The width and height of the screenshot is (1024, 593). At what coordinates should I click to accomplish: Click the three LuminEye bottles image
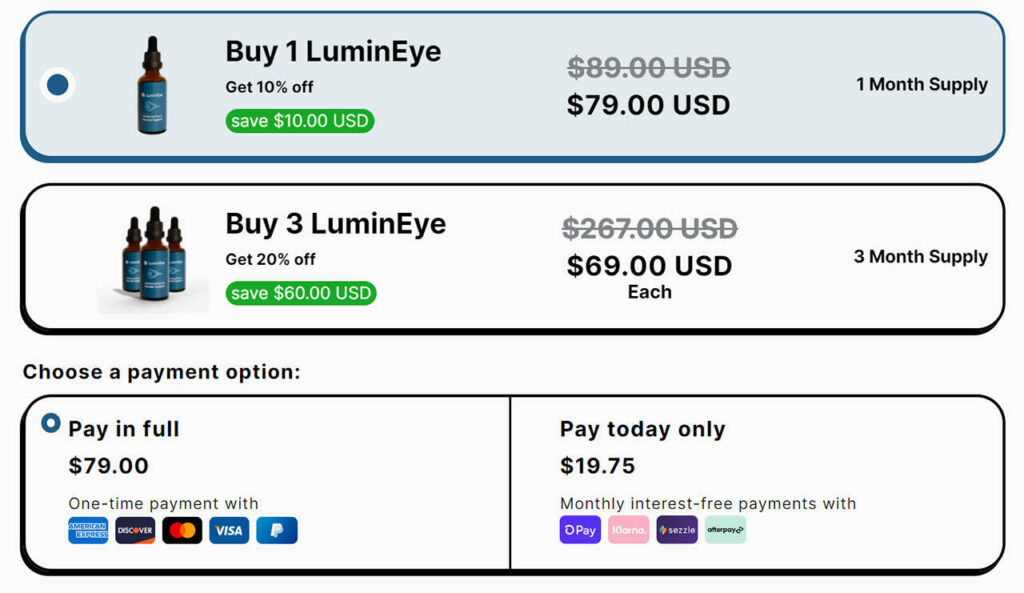click(x=152, y=253)
